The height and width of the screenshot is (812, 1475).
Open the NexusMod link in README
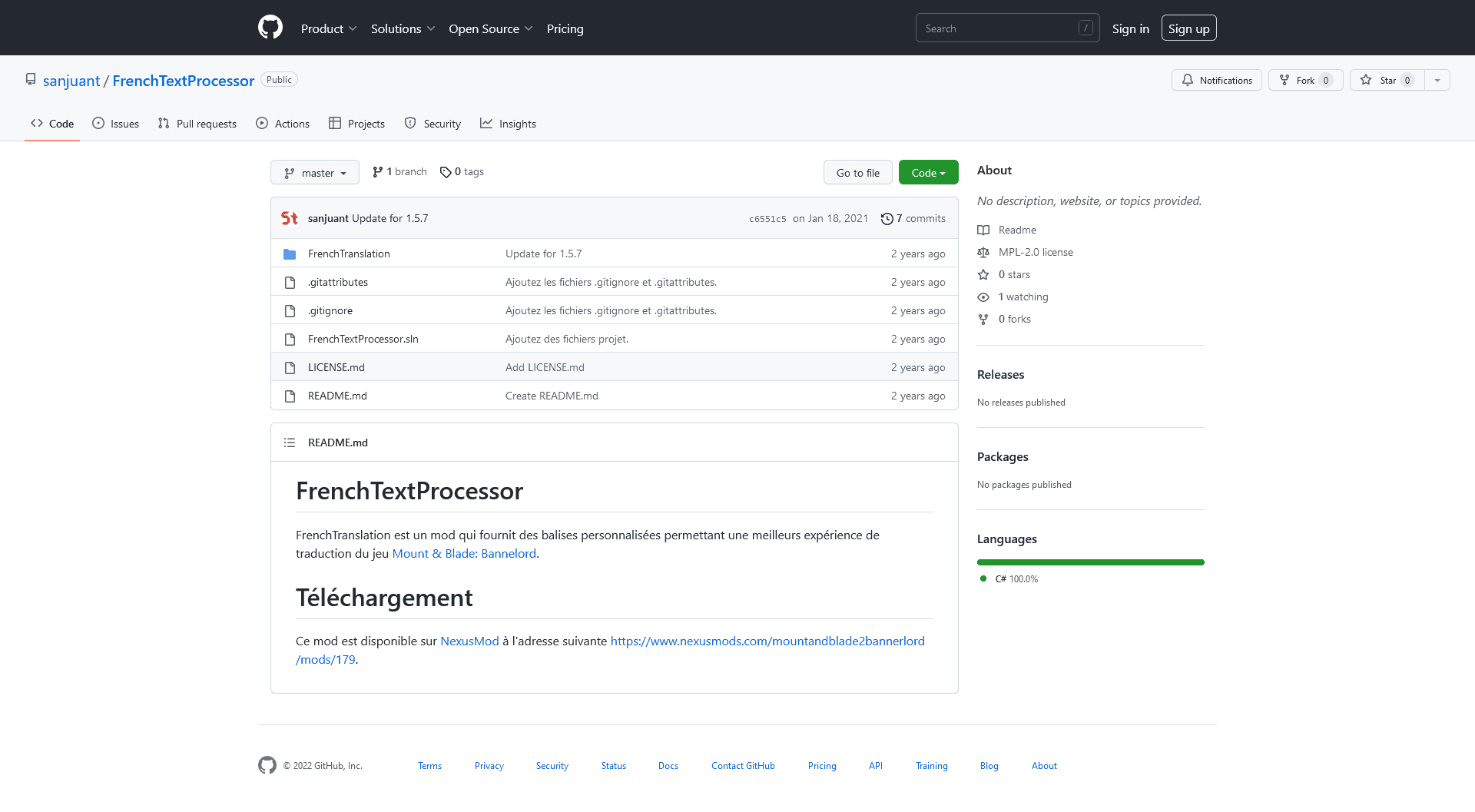[469, 641]
